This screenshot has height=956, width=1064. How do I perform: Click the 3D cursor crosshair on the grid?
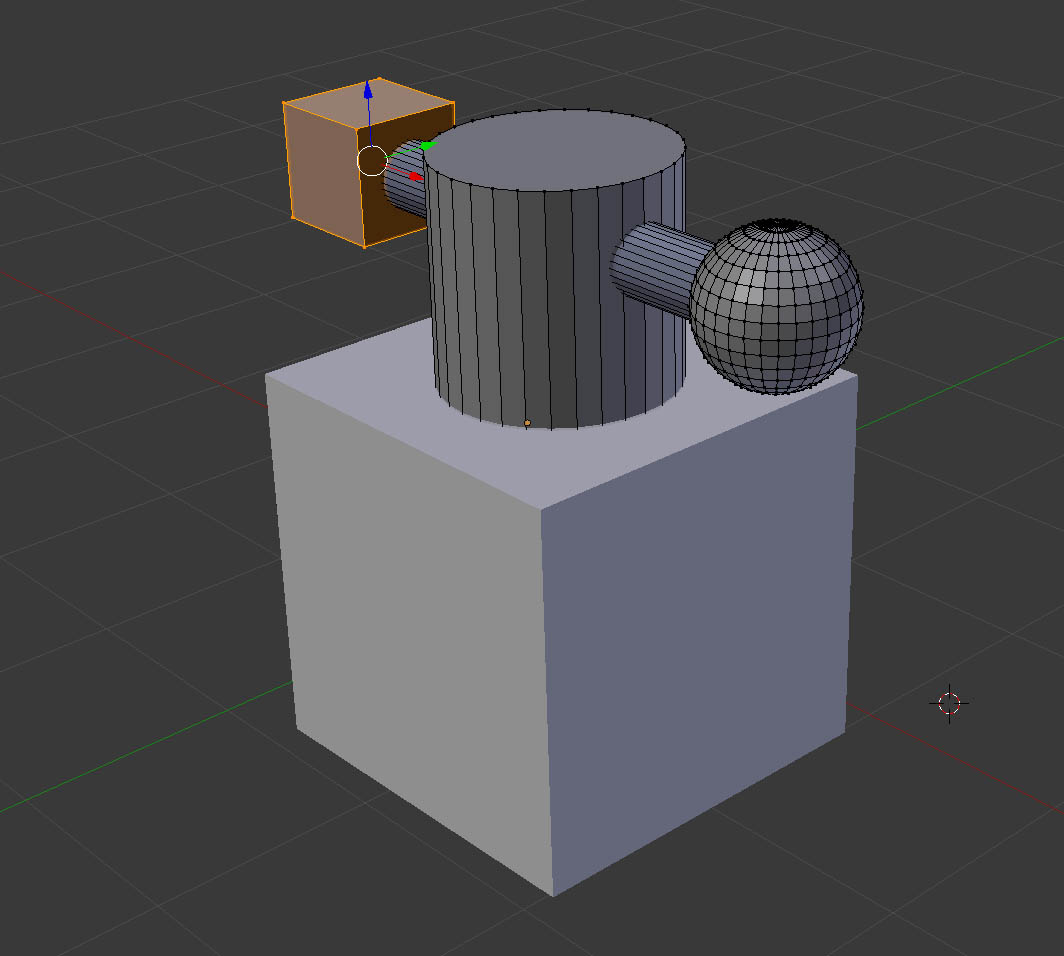point(949,704)
